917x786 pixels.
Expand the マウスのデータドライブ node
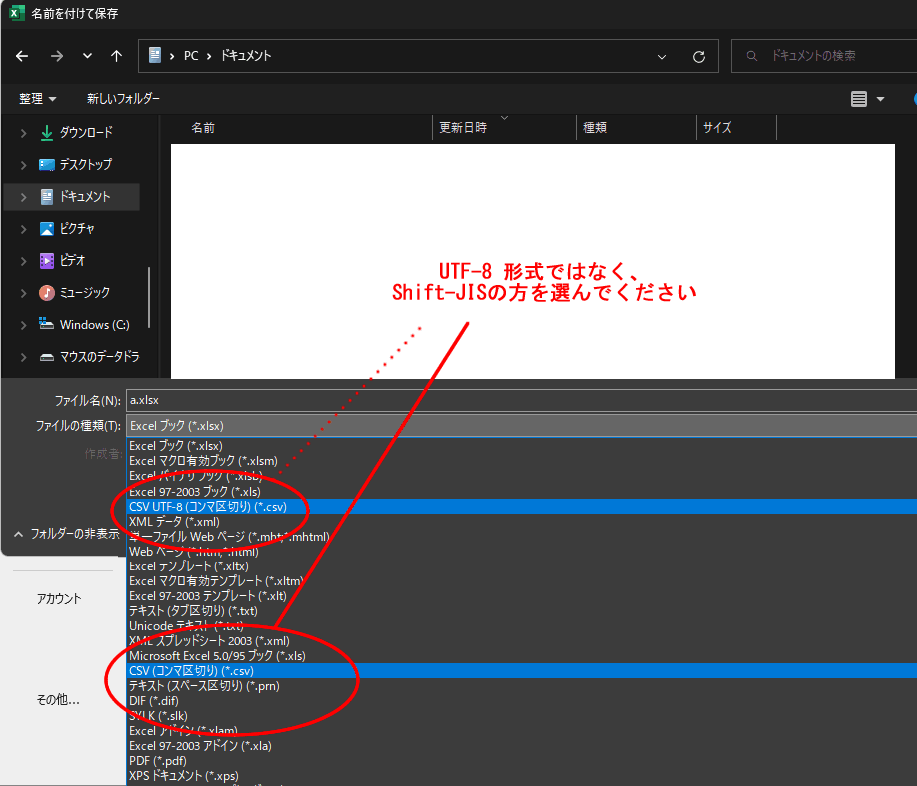point(23,357)
